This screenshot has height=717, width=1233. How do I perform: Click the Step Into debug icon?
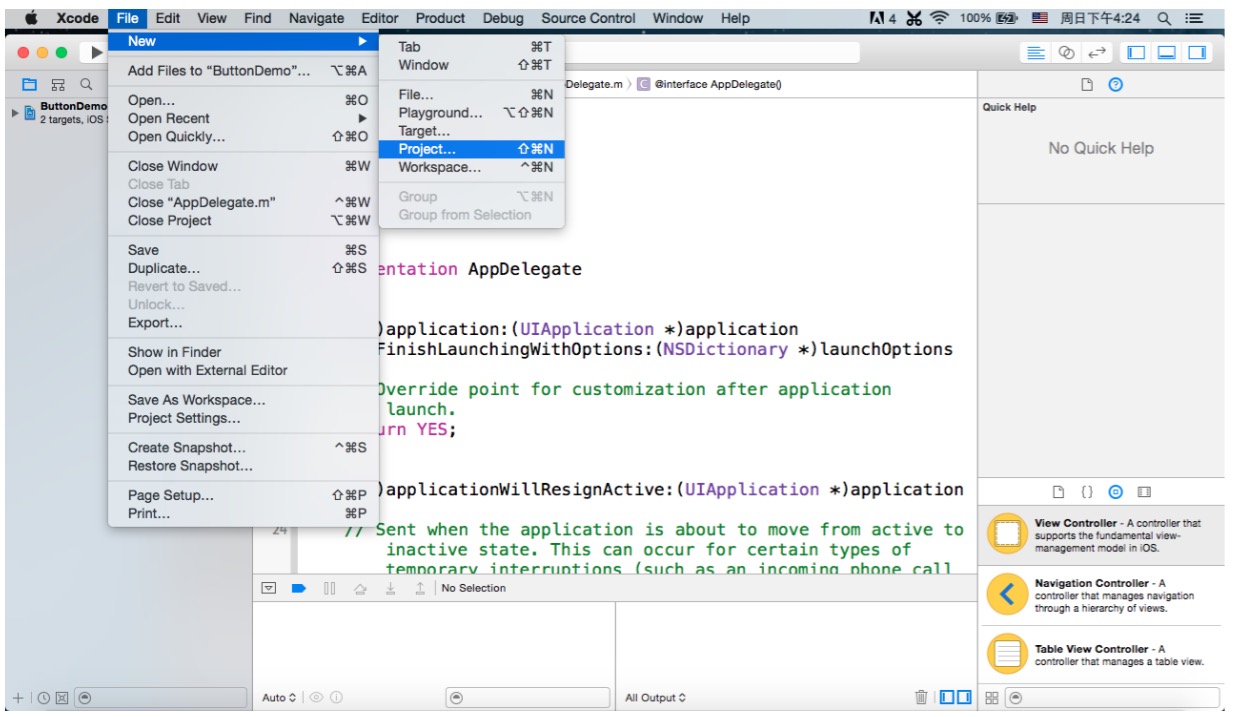(x=390, y=588)
